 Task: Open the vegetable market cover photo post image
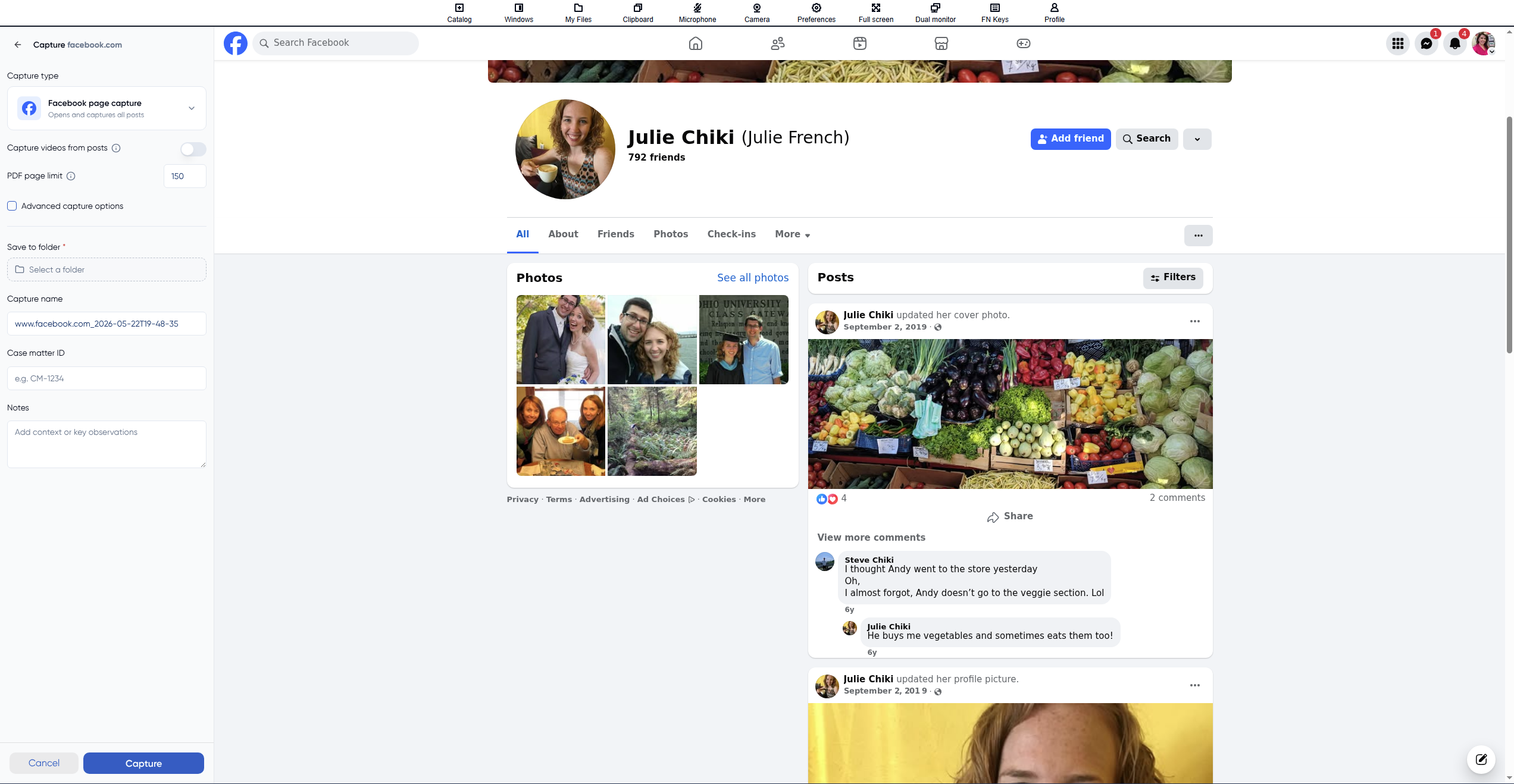(1011, 414)
